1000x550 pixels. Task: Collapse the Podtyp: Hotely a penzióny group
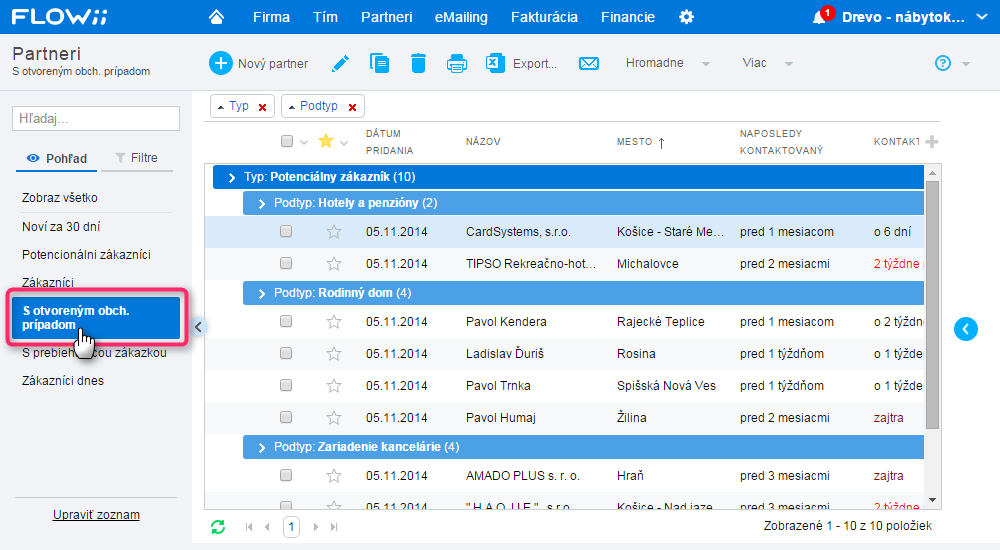[x=261, y=204]
